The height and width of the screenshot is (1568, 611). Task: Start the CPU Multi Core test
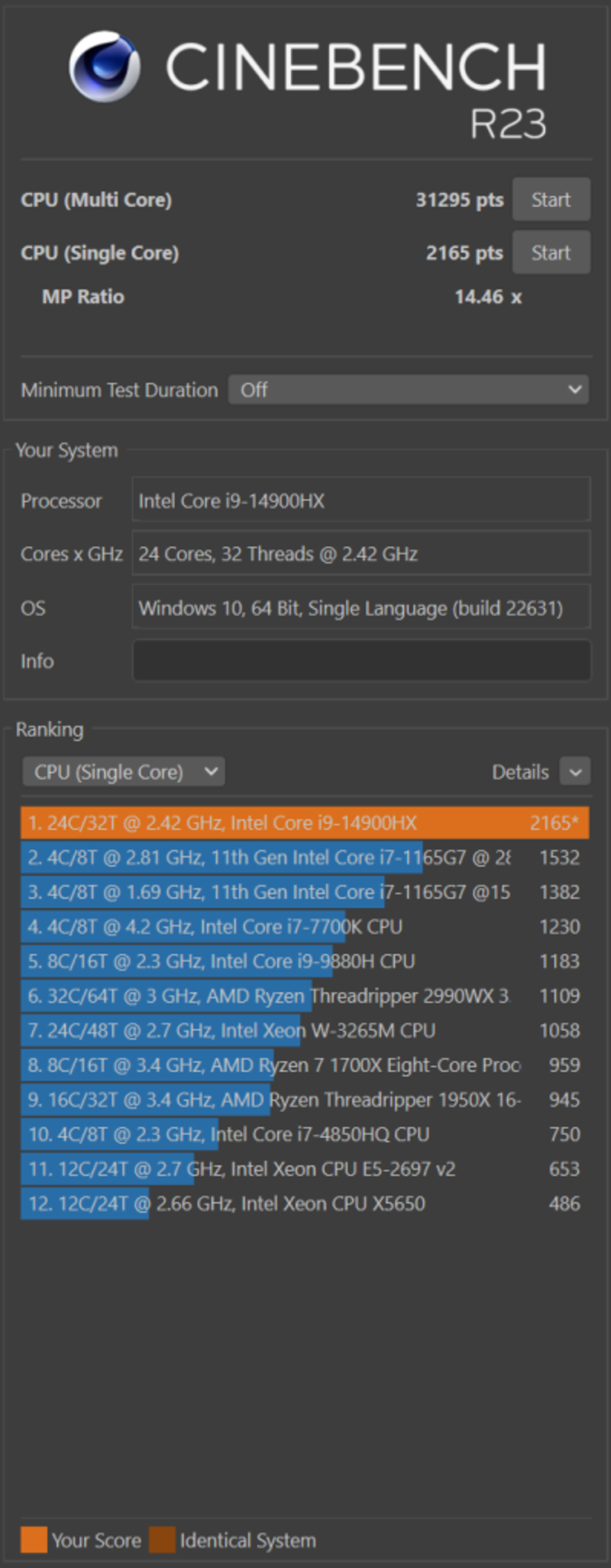coord(551,199)
